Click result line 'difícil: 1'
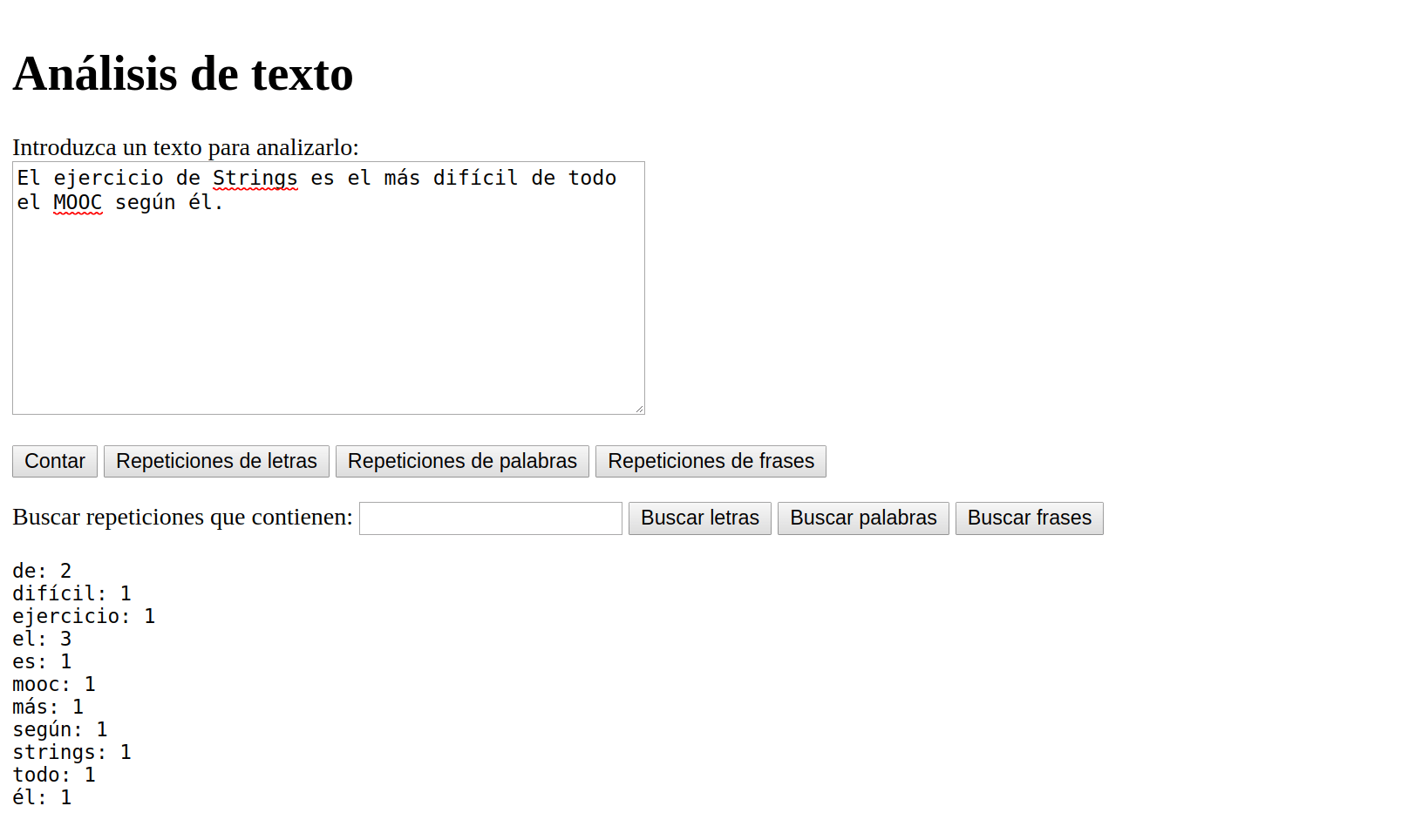 tap(71, 593)
